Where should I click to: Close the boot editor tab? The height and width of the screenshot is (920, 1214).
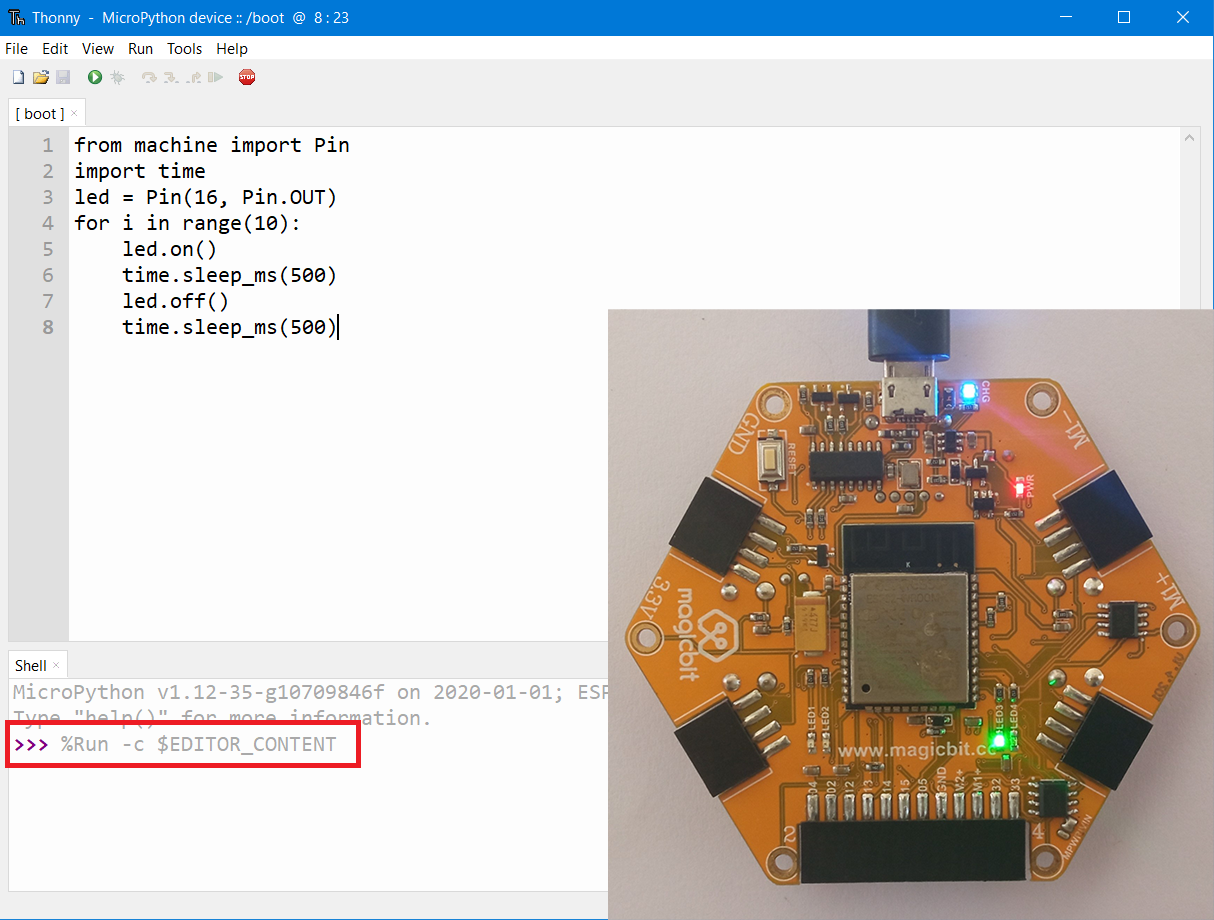pyautogui.click(x=73, y=113)
